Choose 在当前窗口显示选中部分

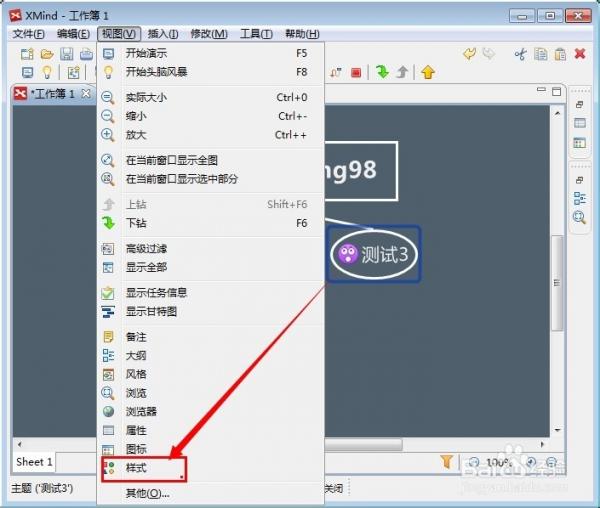click(x=210, y=179)
